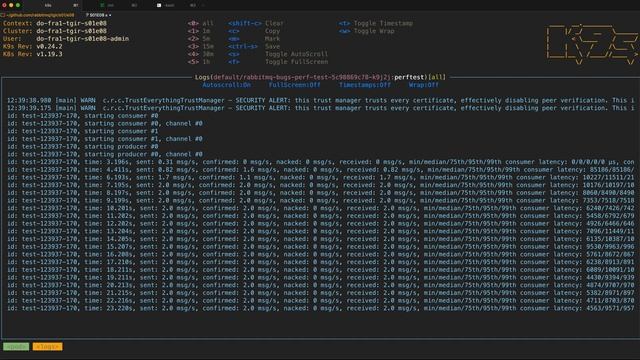
Task: Click the log line with time: 16.208s
Action: tap(321, 254)
